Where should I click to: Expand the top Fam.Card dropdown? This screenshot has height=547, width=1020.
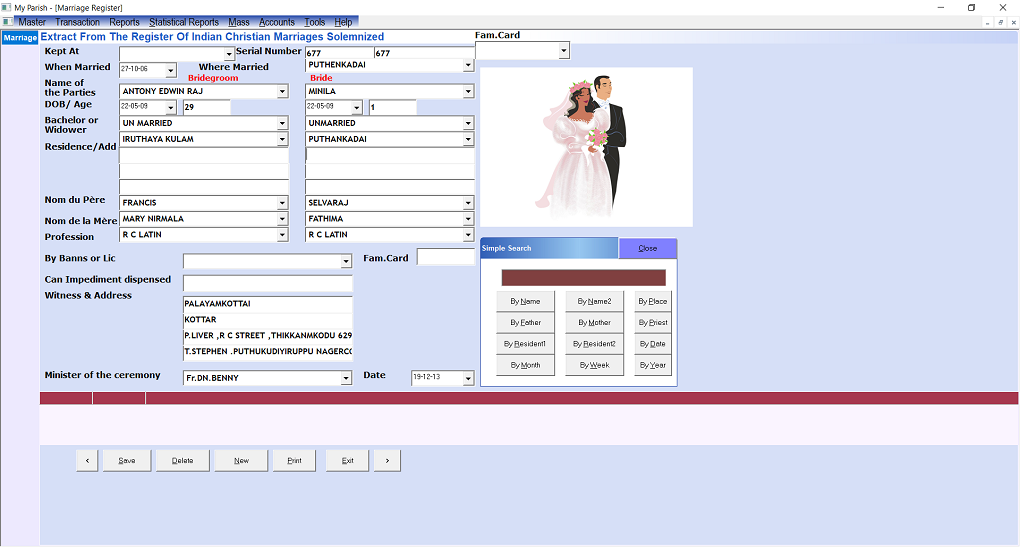[x=564, y=50]
